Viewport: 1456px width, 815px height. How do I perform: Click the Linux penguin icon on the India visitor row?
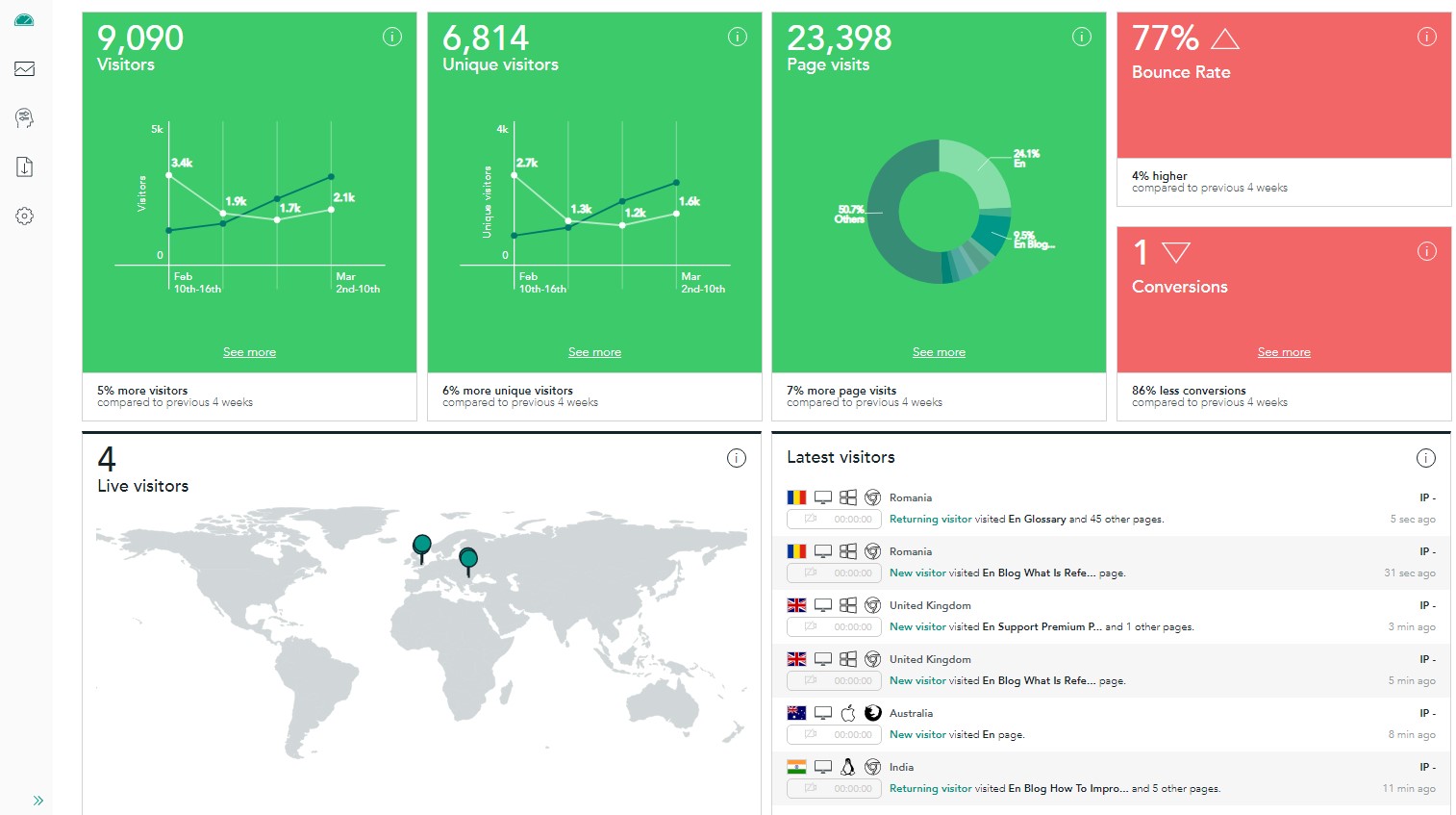pyautogui.click(x=847, y=767)
